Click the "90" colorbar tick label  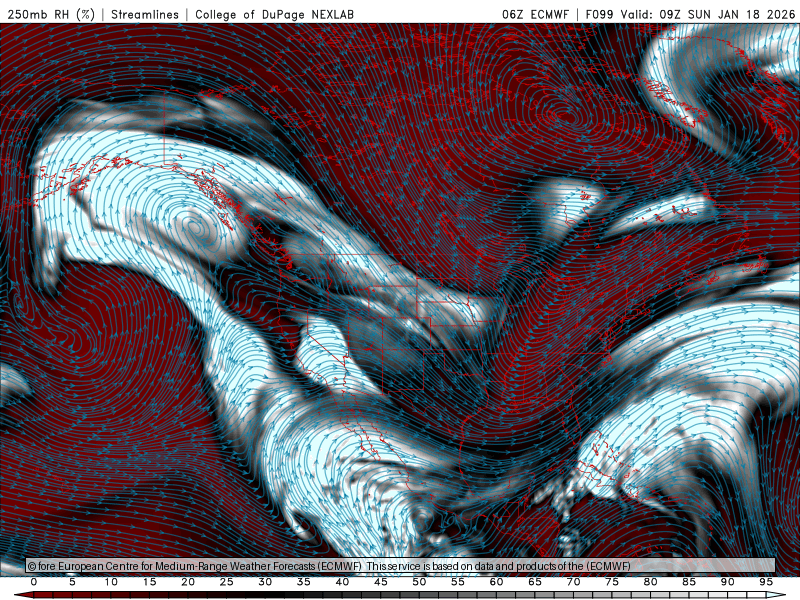pyautogui.click(x=727, y=582)
